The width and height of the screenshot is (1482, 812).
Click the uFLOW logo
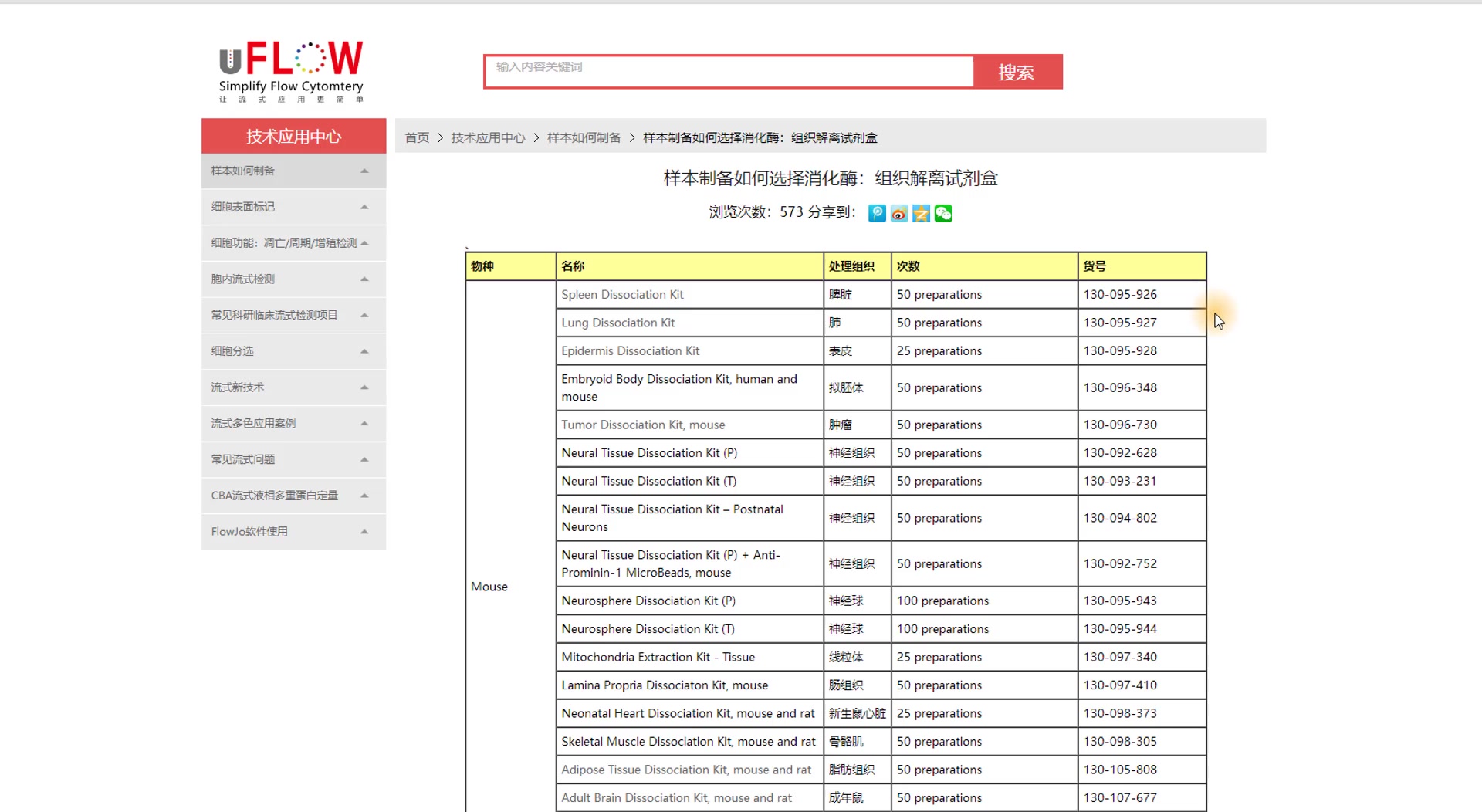point(291,72)
